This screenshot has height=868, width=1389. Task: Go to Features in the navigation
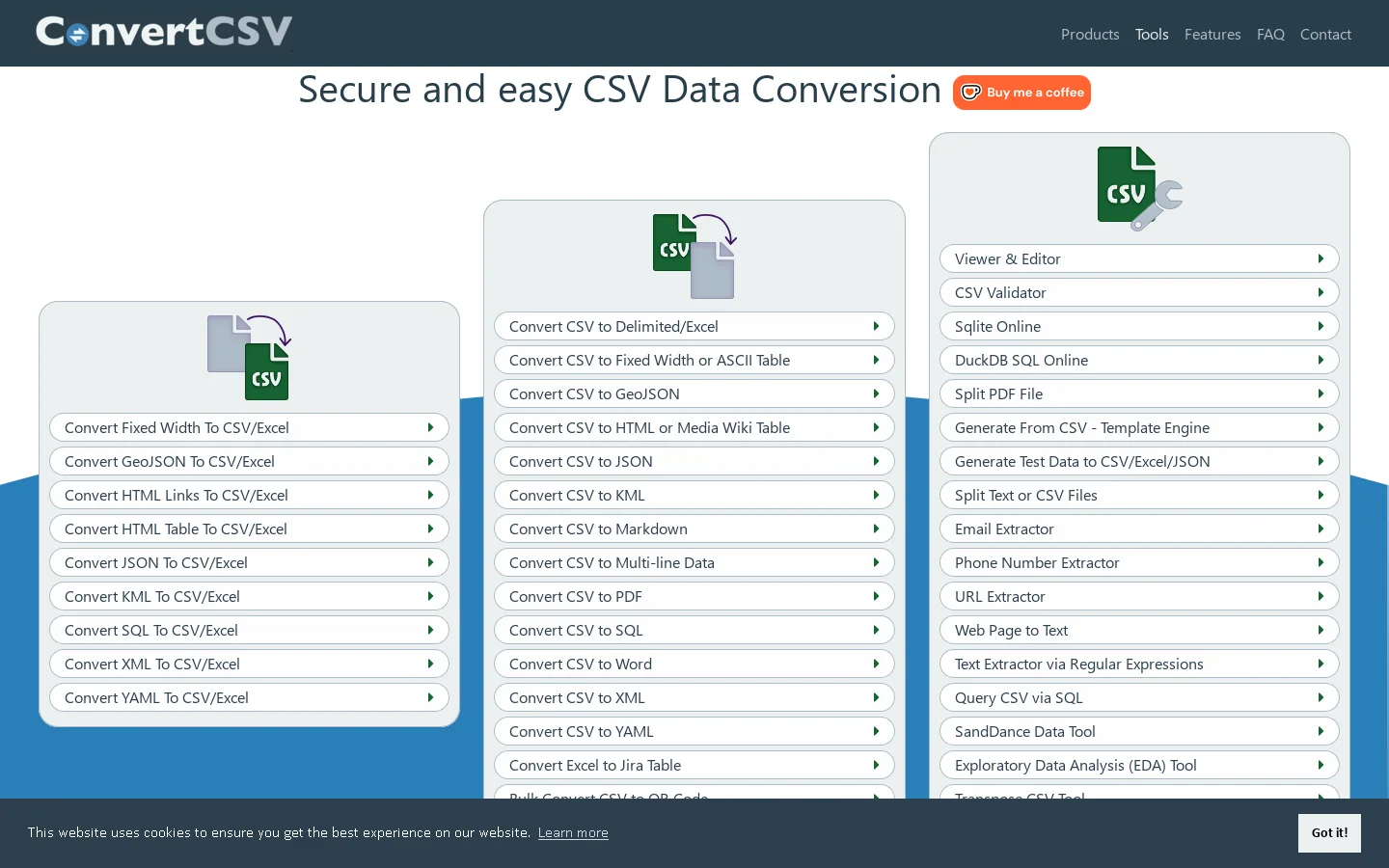pos(1212,34)
